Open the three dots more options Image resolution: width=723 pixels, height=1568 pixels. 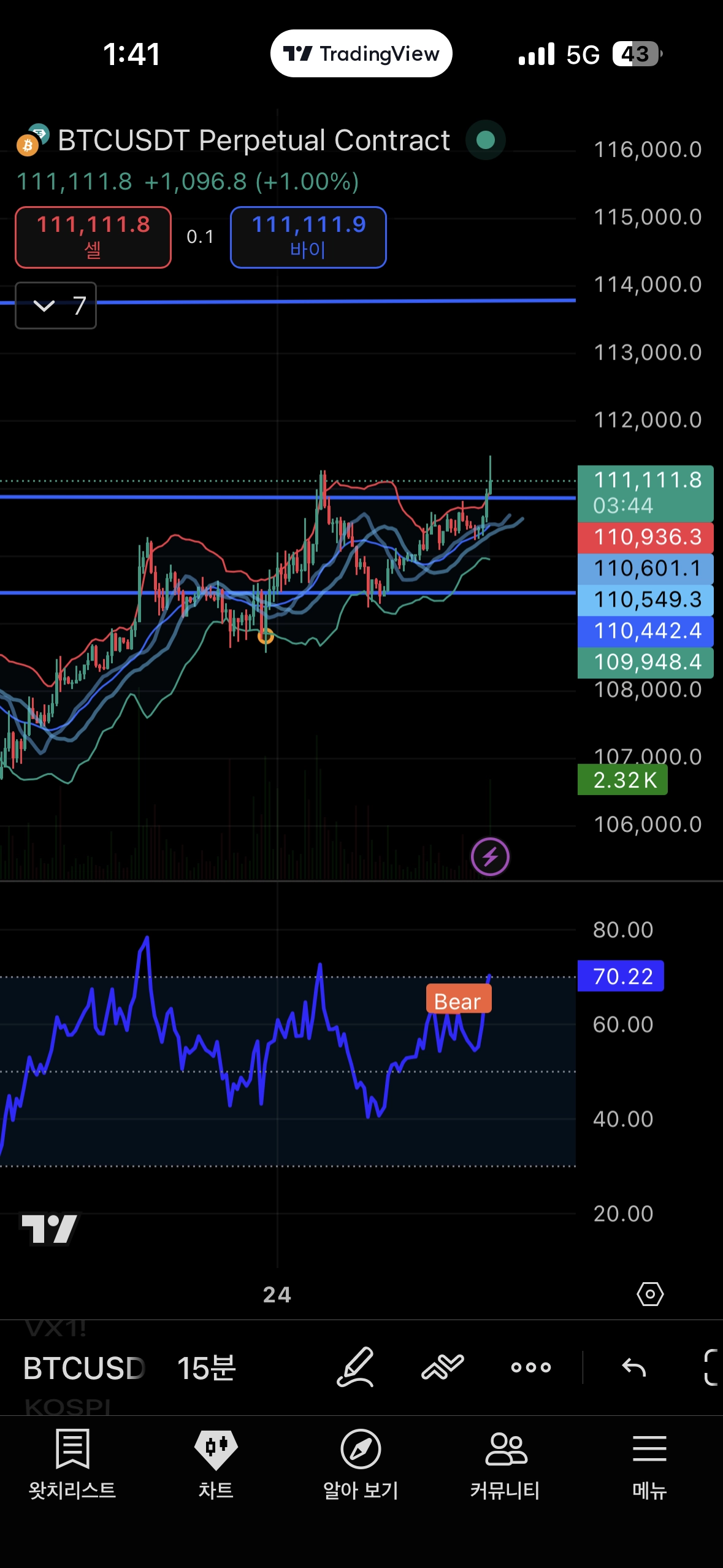531,1367
